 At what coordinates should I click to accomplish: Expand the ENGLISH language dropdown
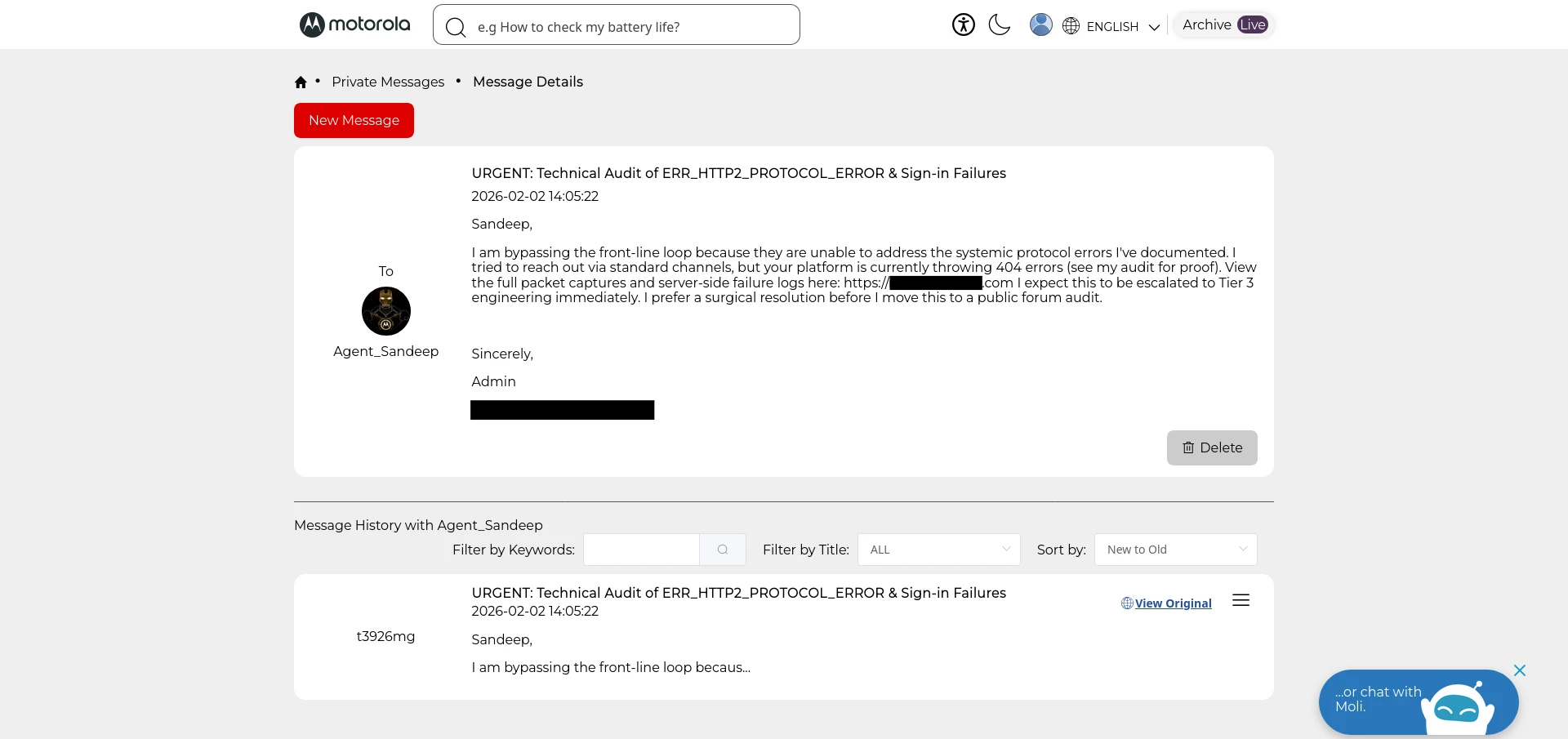click(x=1122, y=27)
